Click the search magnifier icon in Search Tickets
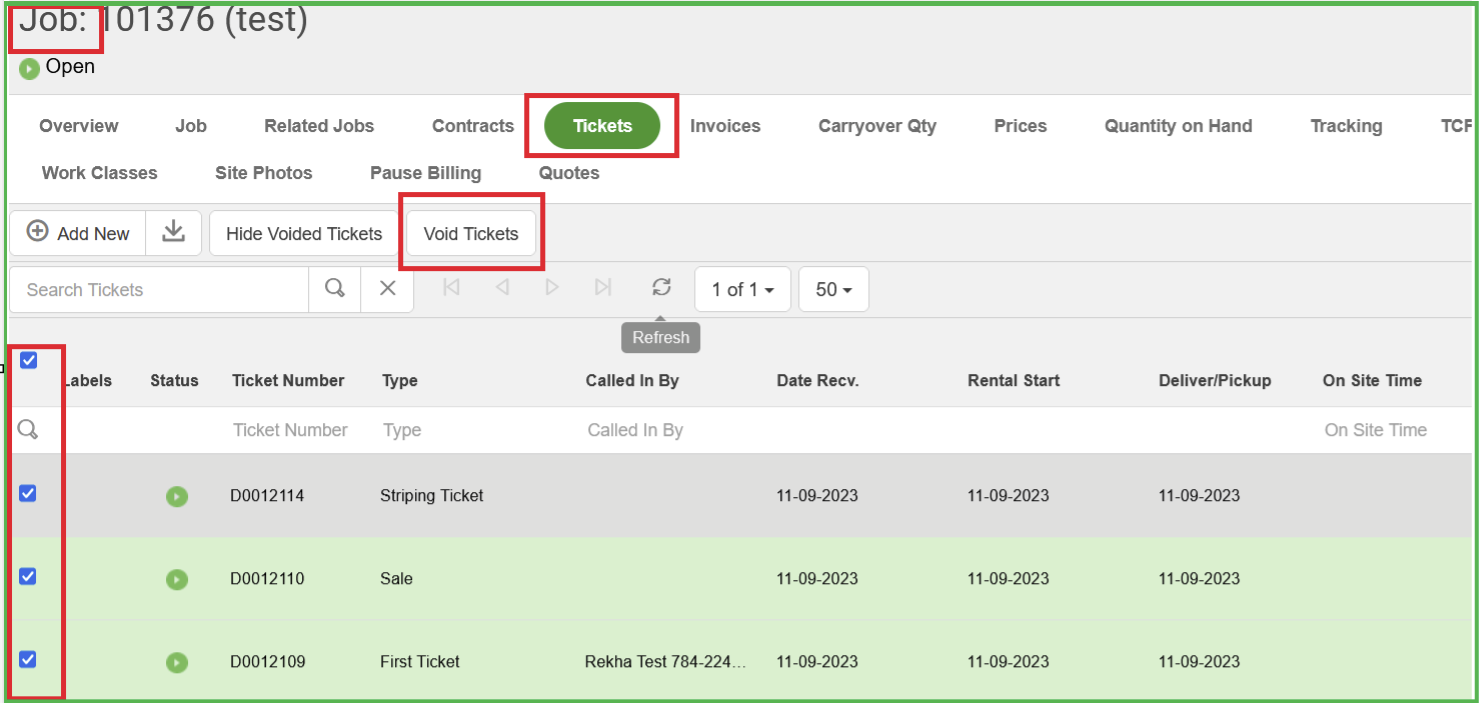The image size is (1483, 703). 335,289
